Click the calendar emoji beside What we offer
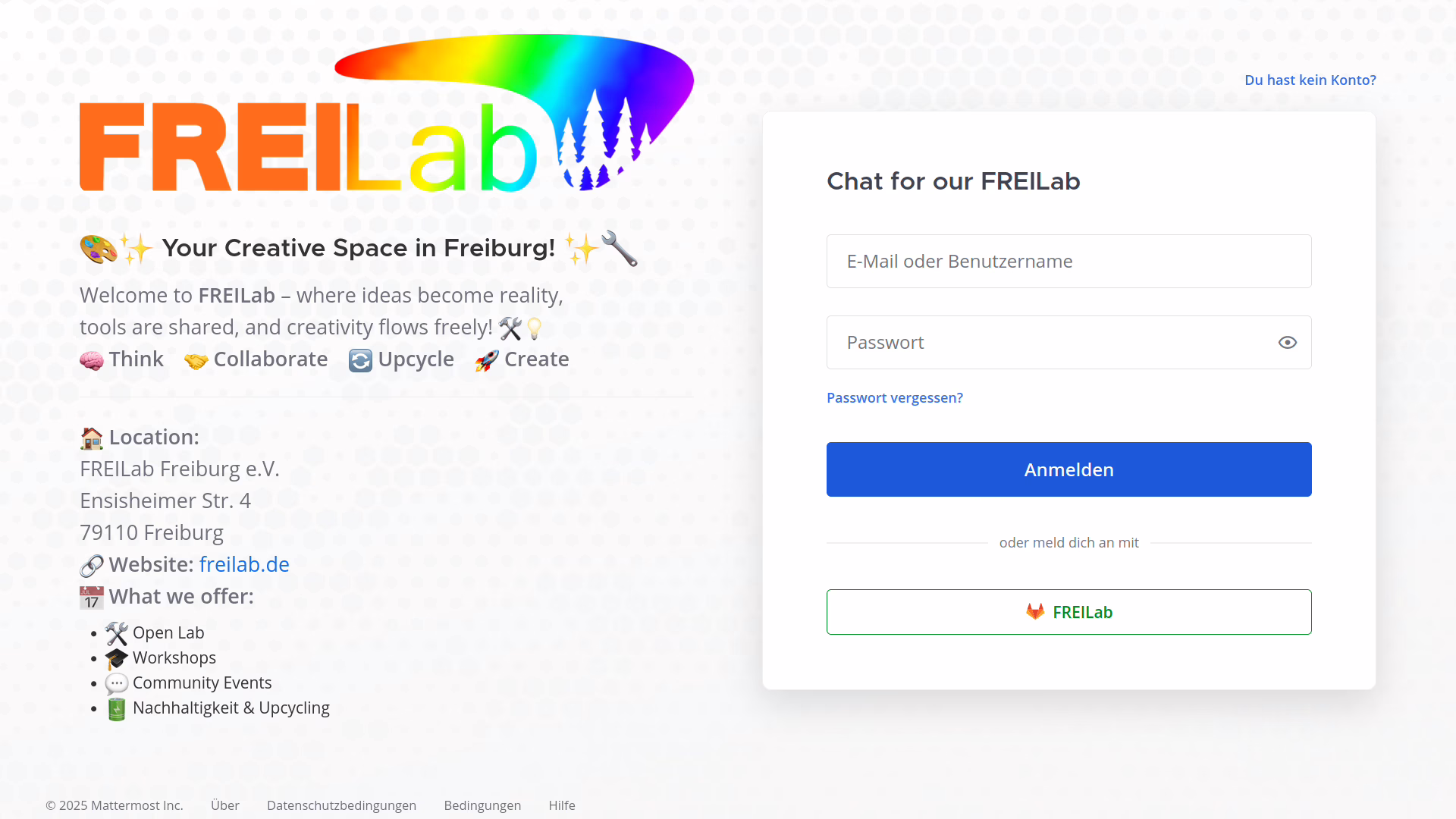This screenshot has height=819, width=1456. pyautogui.click(x=92, y=598)
